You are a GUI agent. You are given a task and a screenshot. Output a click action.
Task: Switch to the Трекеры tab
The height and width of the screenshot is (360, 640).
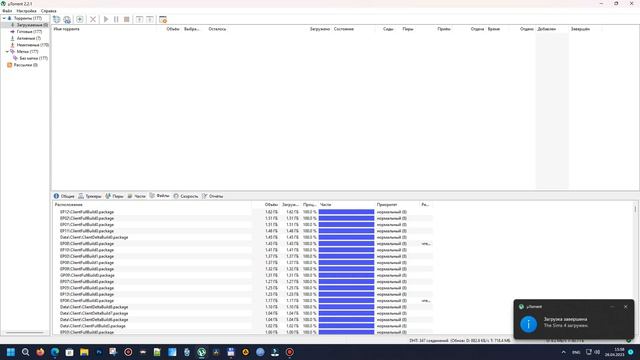90,196
